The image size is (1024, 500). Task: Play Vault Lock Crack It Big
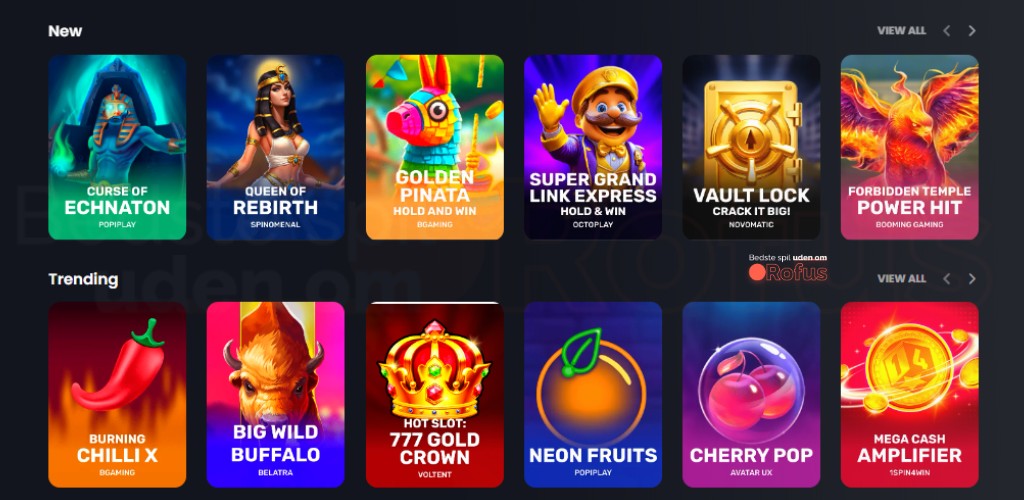(x=751, y=147)
